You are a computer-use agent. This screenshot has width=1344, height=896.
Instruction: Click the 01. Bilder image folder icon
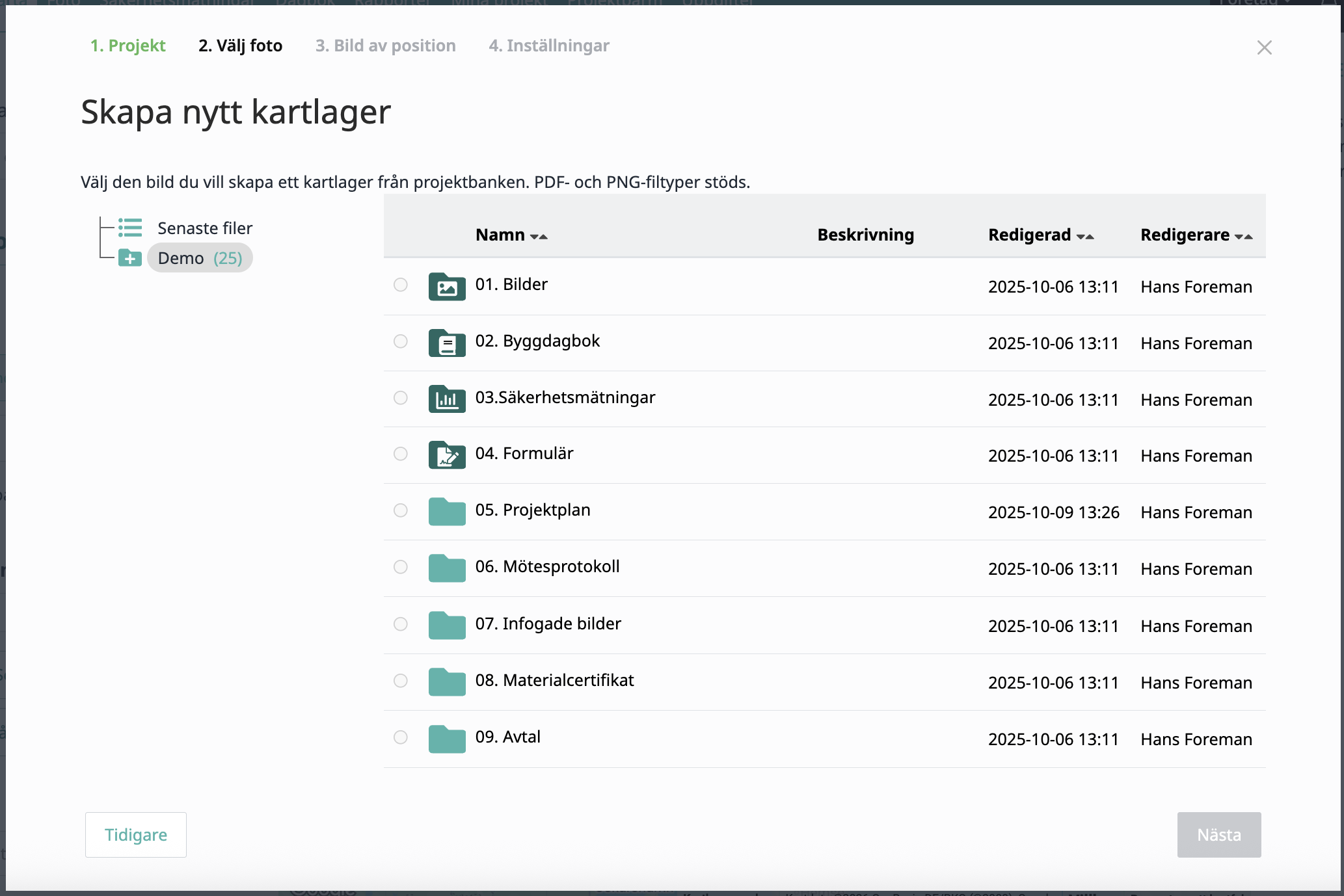click(447, 286)
